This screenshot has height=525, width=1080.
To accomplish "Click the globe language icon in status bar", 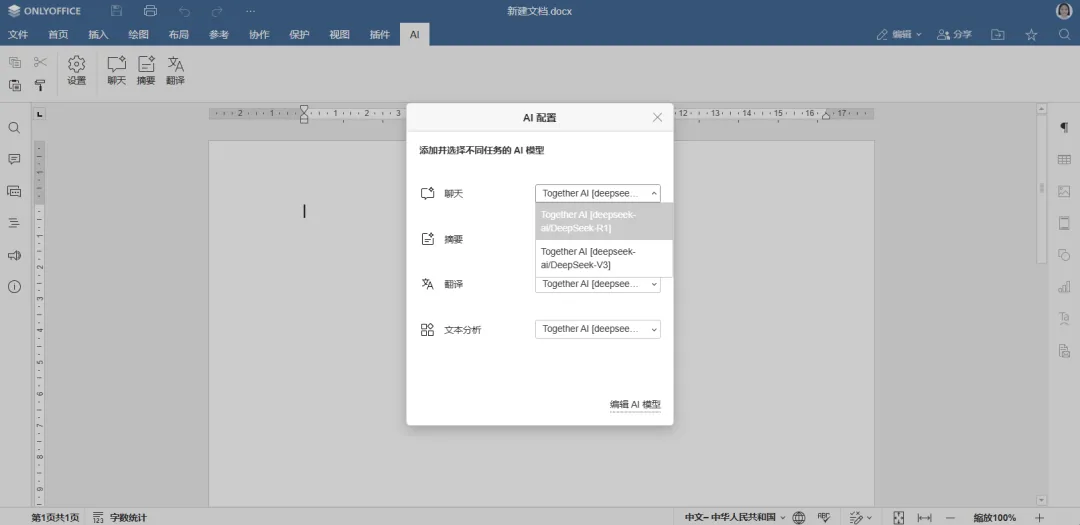I will click(799, 517).
